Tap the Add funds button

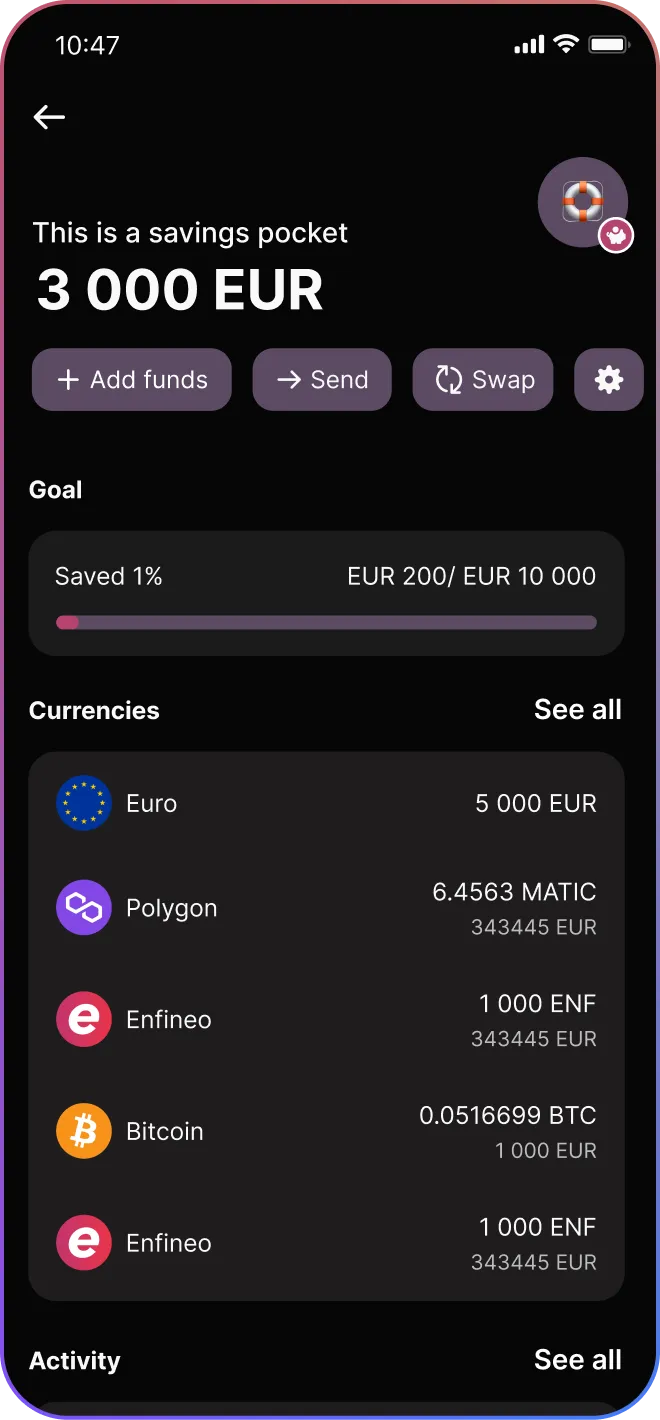click(132, 380)
